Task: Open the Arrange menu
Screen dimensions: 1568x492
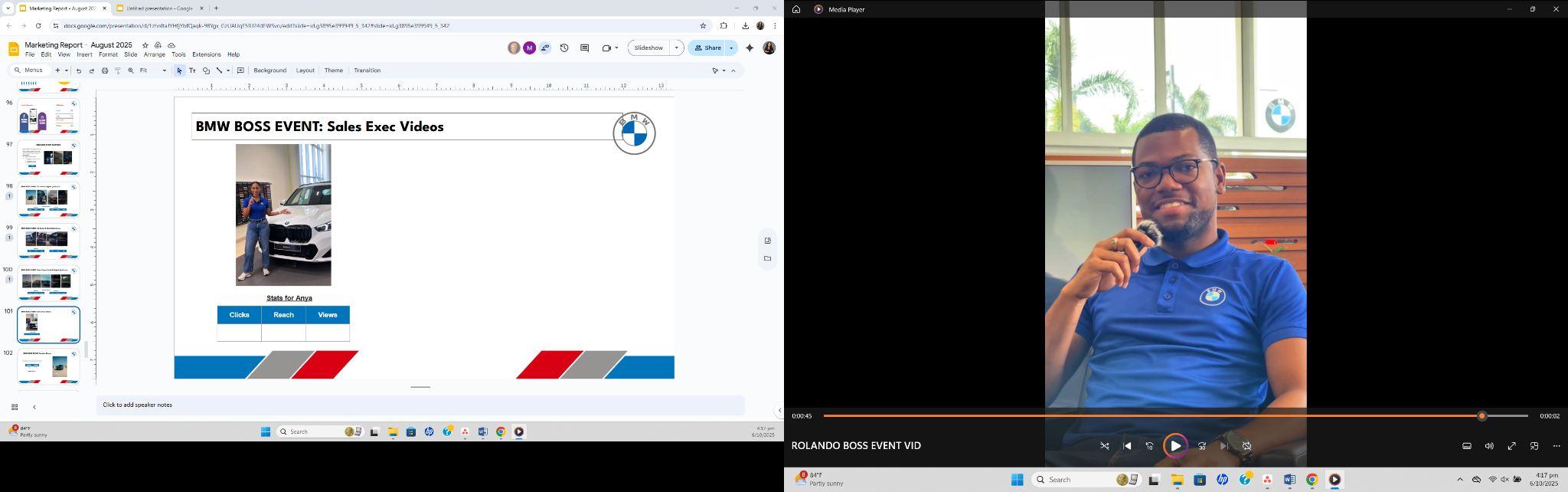Action: 154,54
